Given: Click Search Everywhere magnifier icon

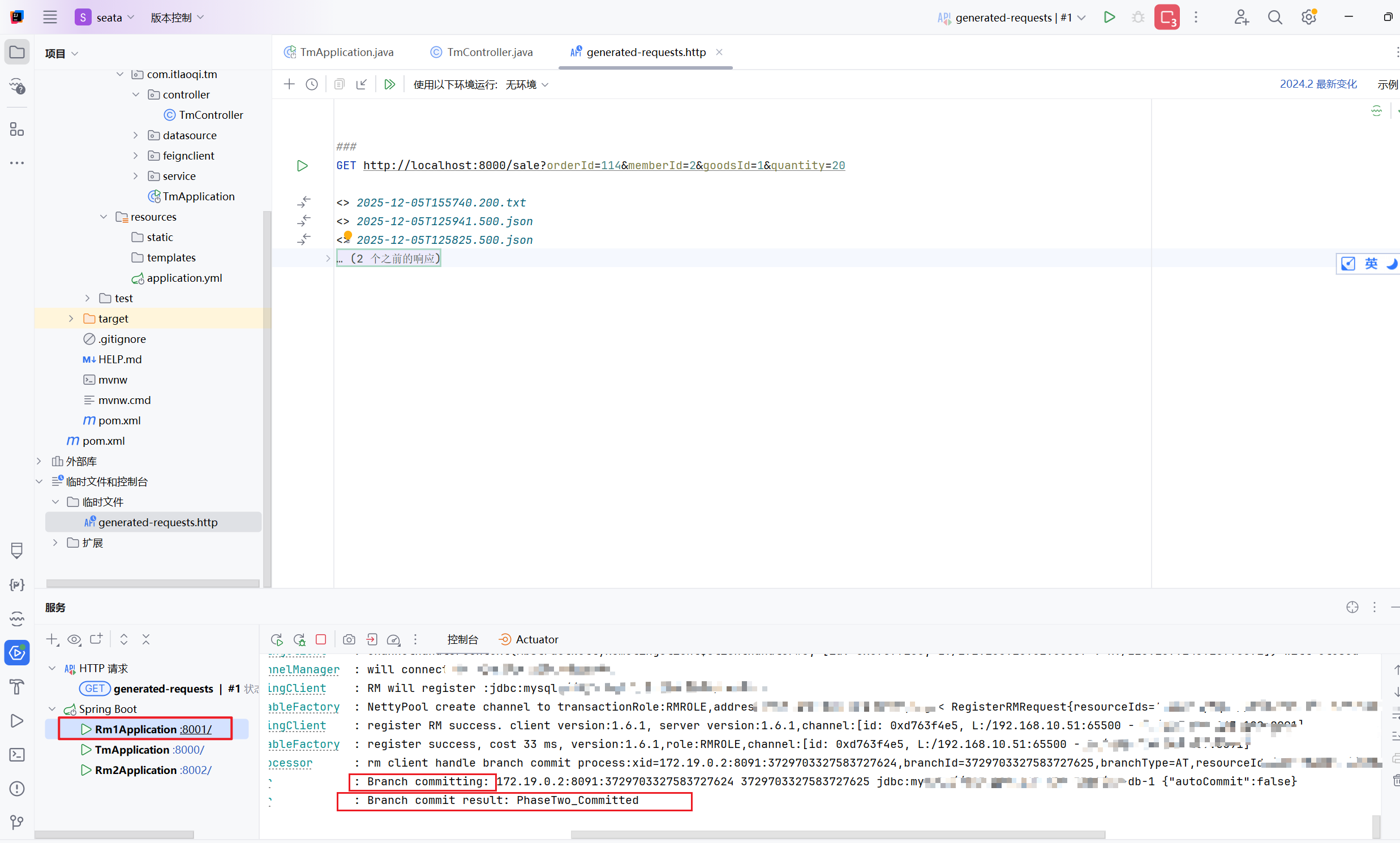Looking at the screenshot, I should pyautogui.click(x=1274, y=18).
